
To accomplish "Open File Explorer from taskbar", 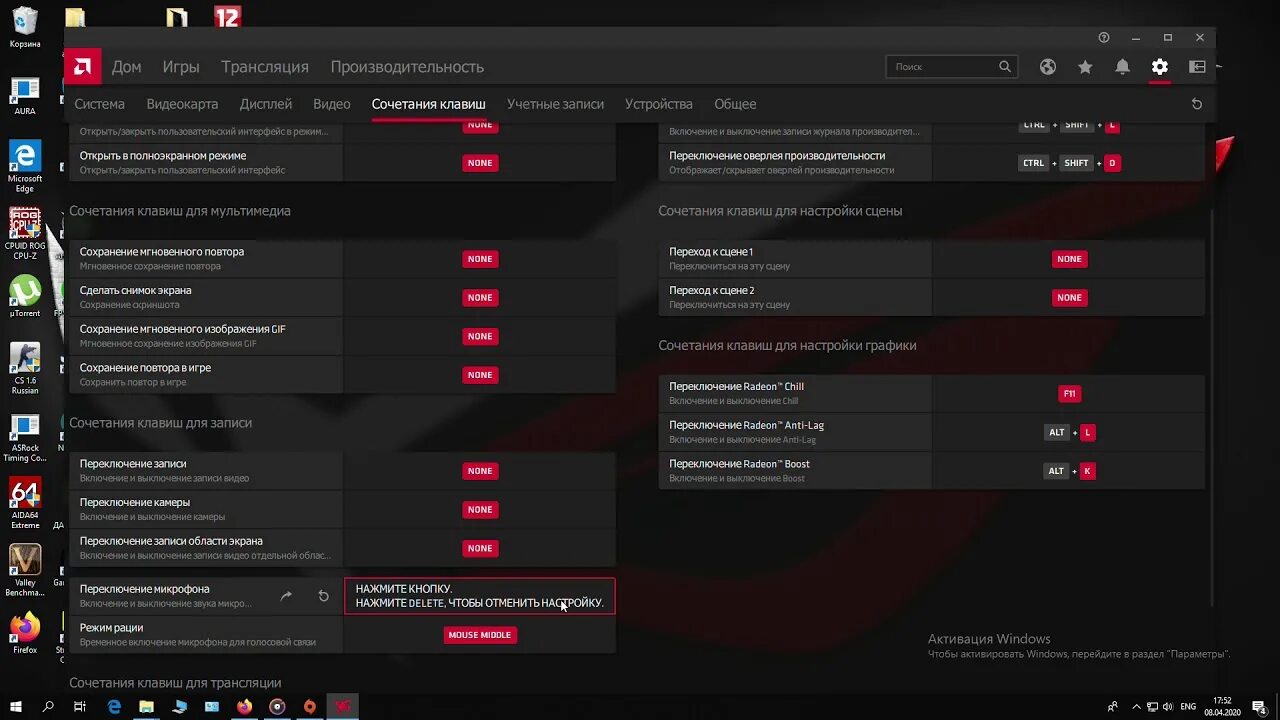I will click(x=147, y=706).
